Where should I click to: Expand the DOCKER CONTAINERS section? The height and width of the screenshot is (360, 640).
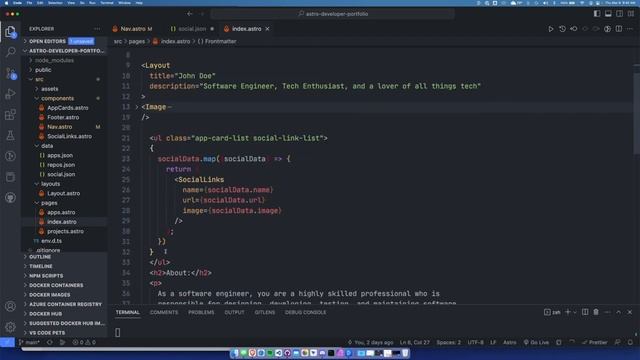(56, 285)
